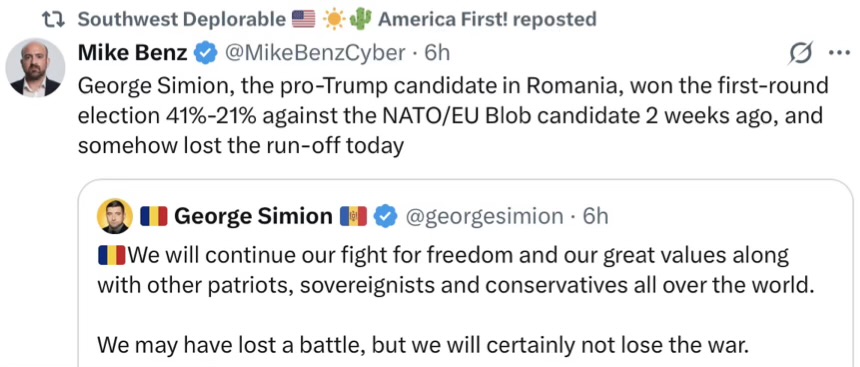Open the quoted George Simion post text
The height and width of the screenshot is (367, 860).
[x=454, y=301]
